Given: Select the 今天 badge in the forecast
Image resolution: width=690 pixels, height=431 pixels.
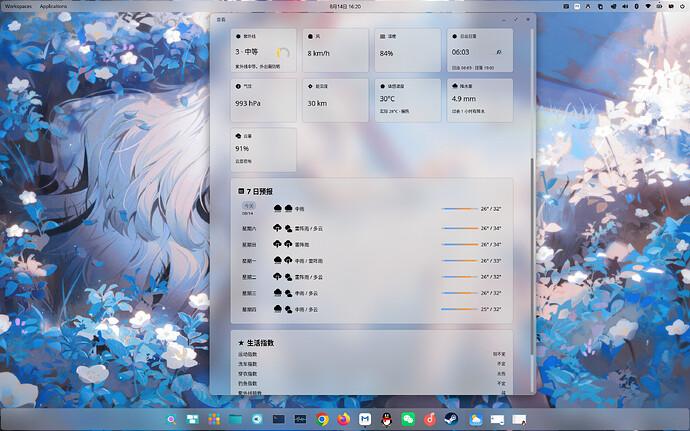Looking at the screenshot, I should point(249,206).
